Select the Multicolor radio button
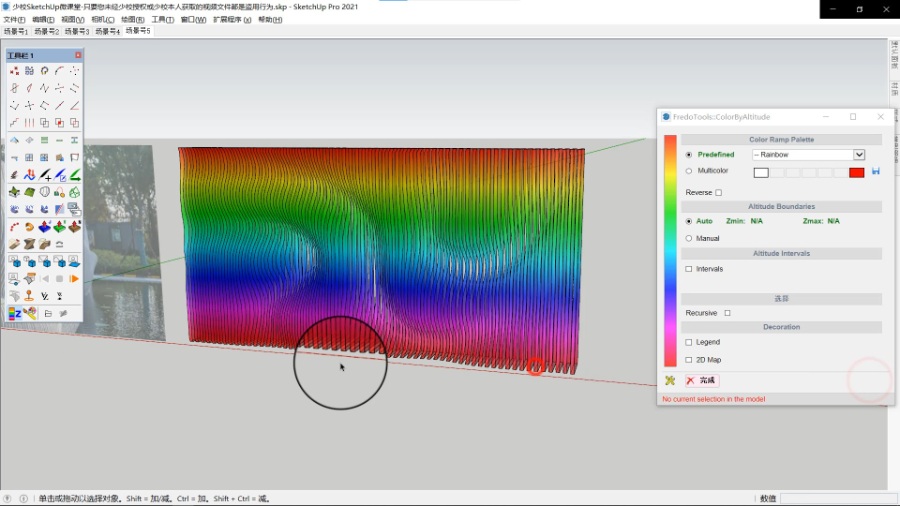This screenshot has height=506, width=900. click(x=689, y=171)
